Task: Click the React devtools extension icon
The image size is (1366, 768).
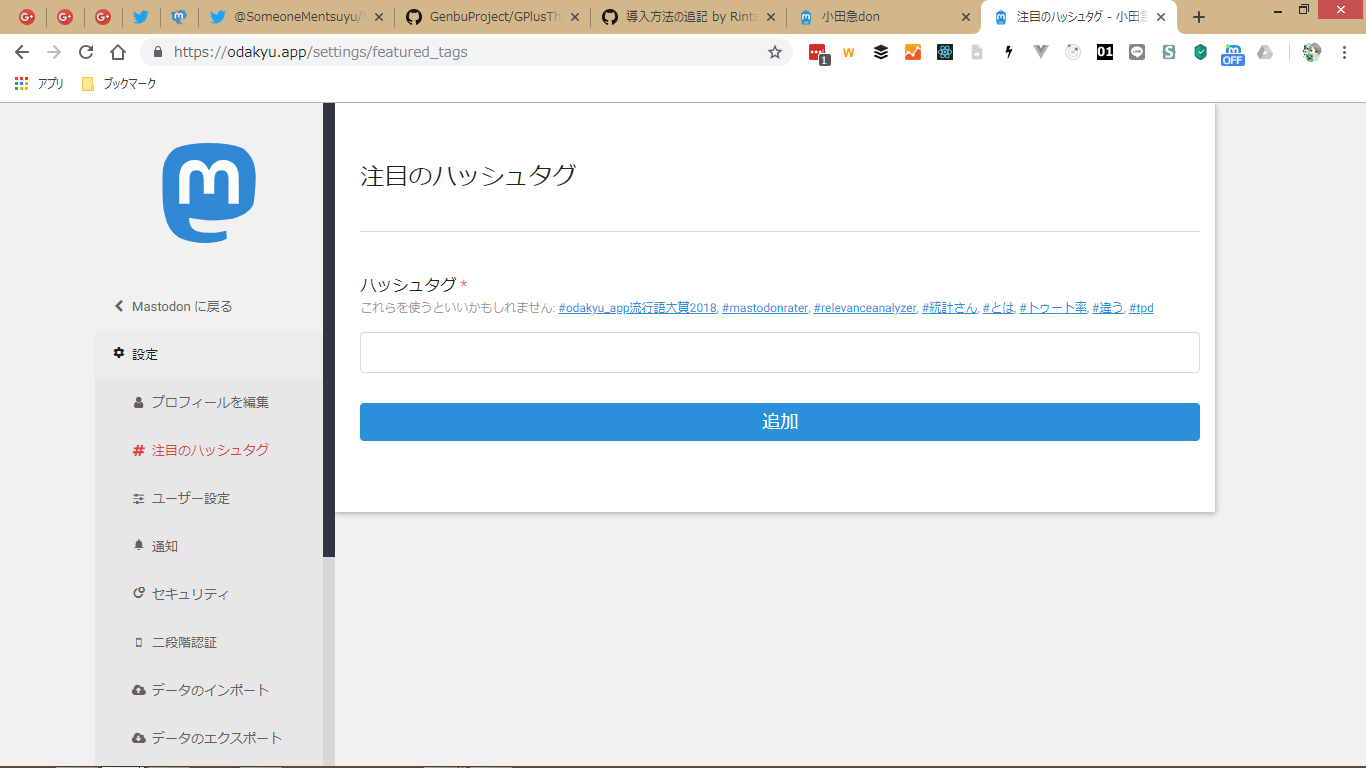Action: (945, 52)
